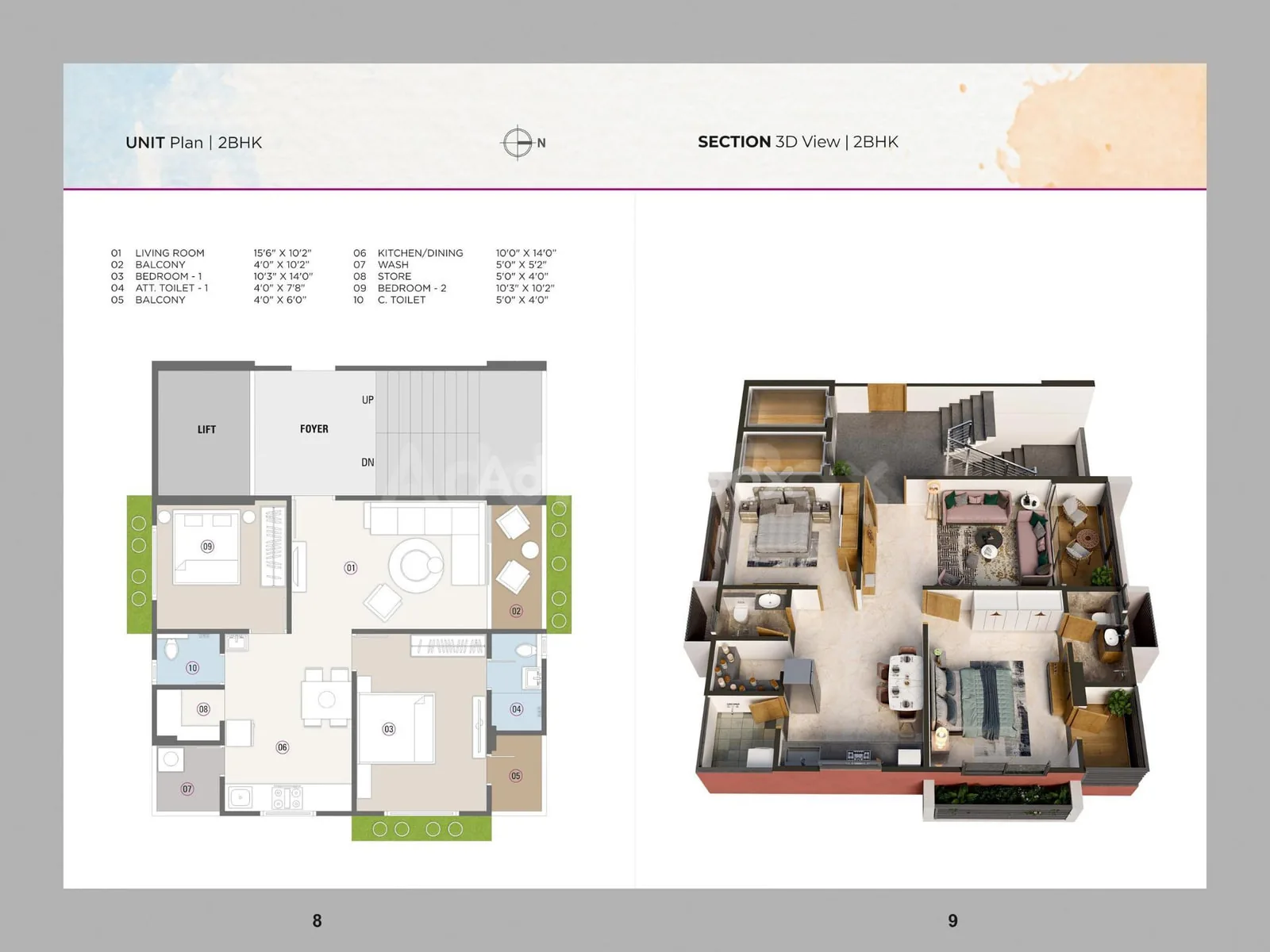The height and width of the screenshot is (952, 1270).
Task: Click room marker 10 in common toilet
Action: coord(192,668)
